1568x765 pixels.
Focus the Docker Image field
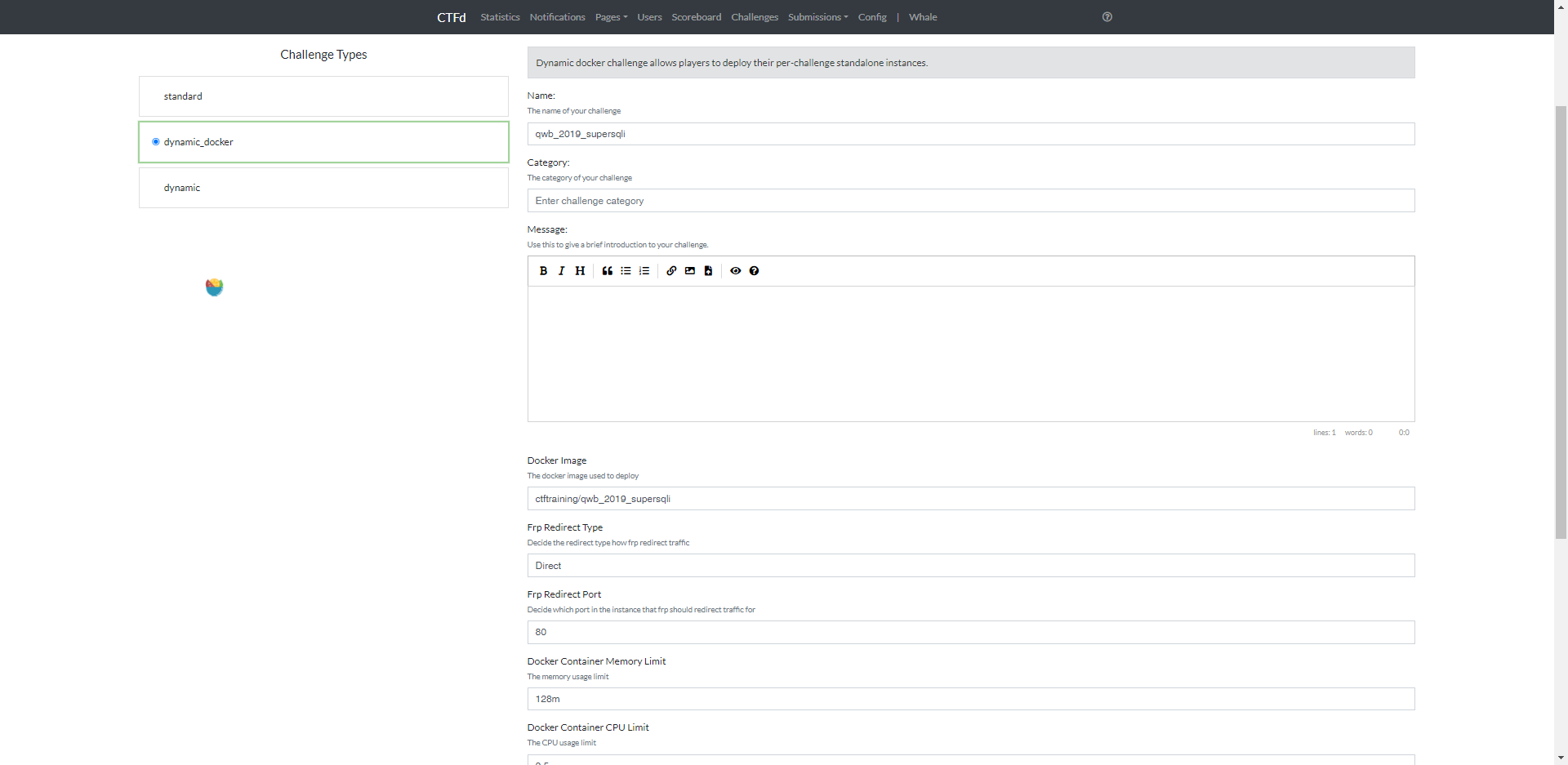[971, 499]
